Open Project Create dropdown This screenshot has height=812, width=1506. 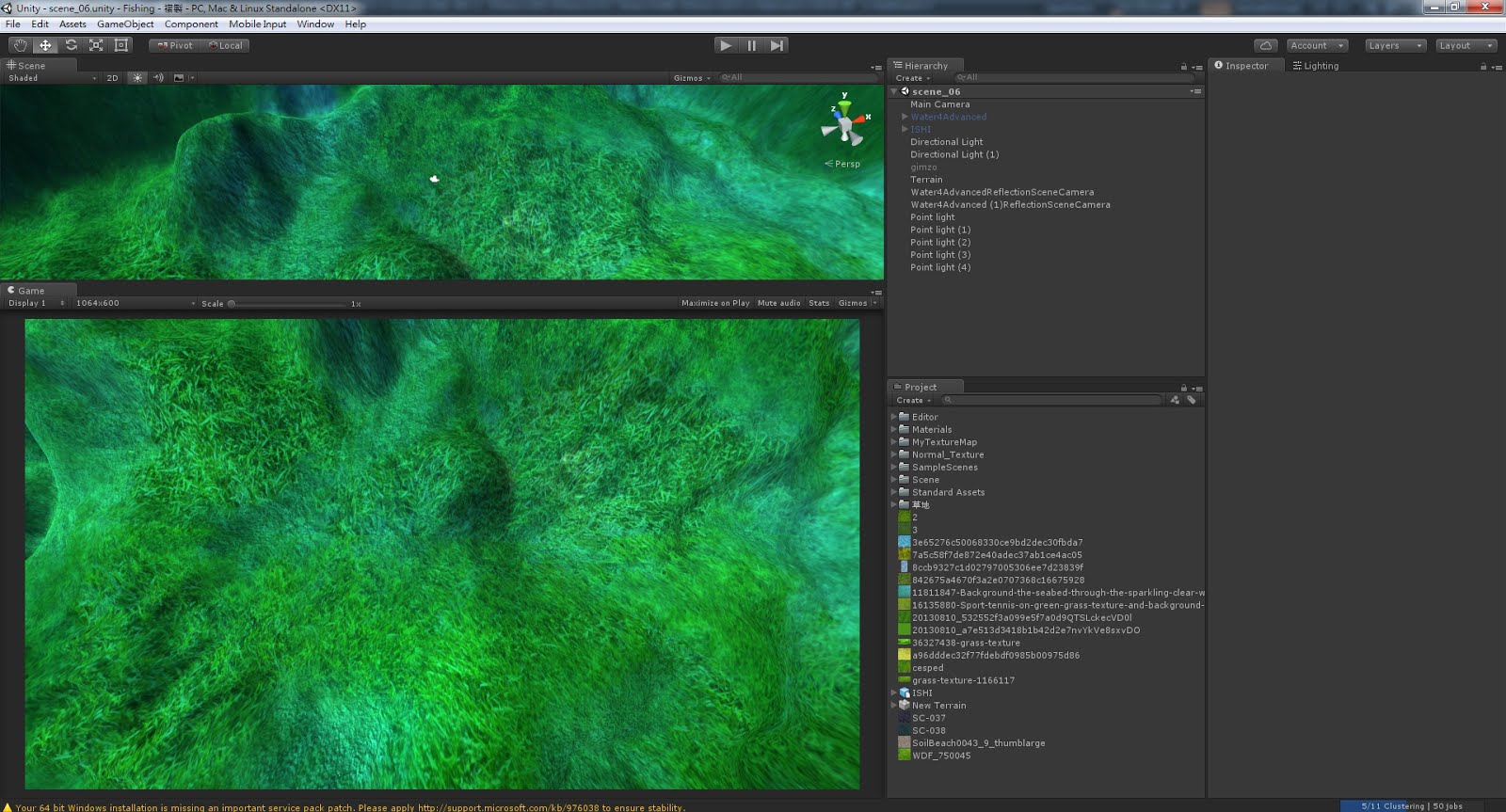click(913, 400)
